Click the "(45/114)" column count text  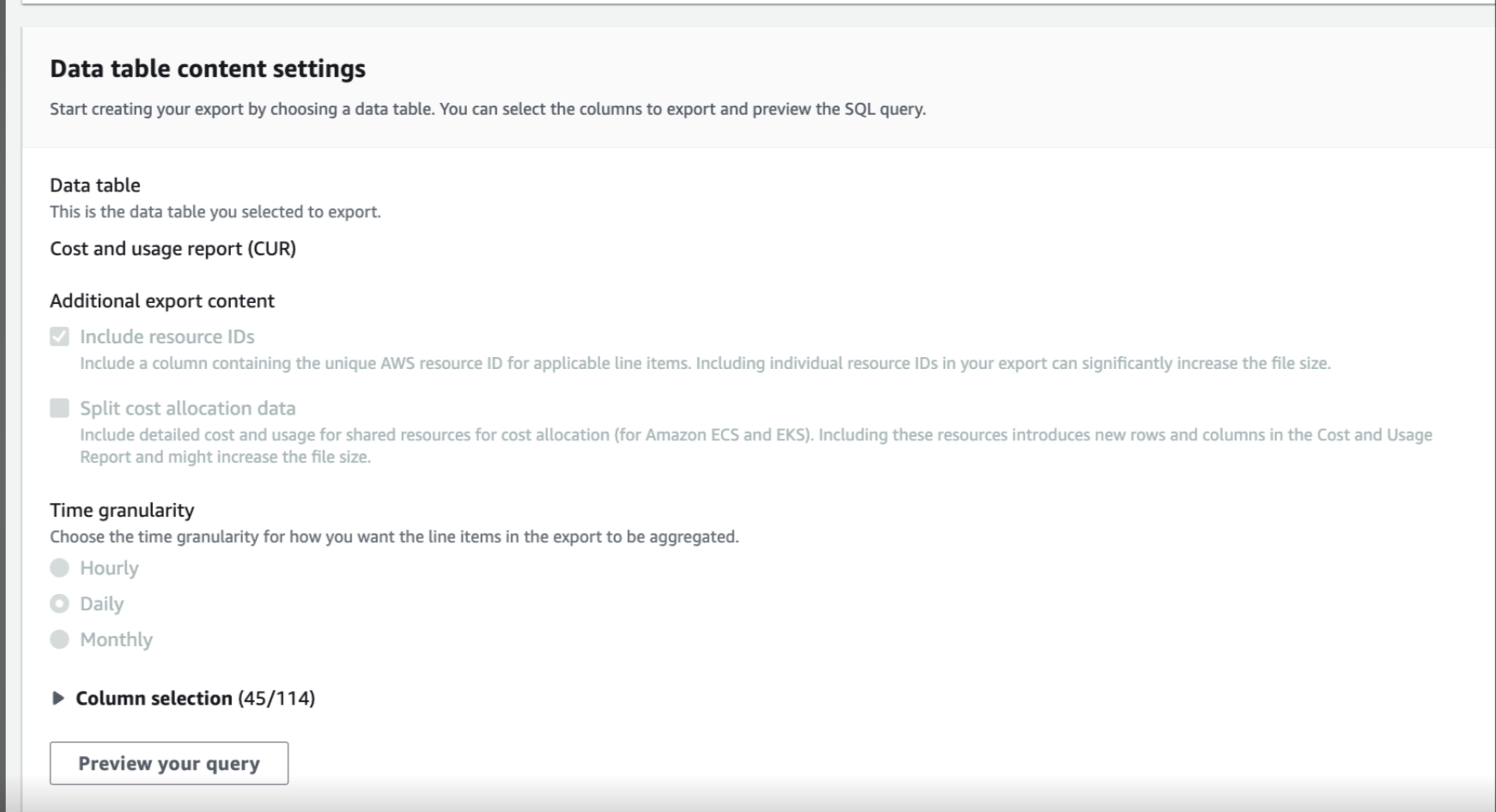coord(276,698)
